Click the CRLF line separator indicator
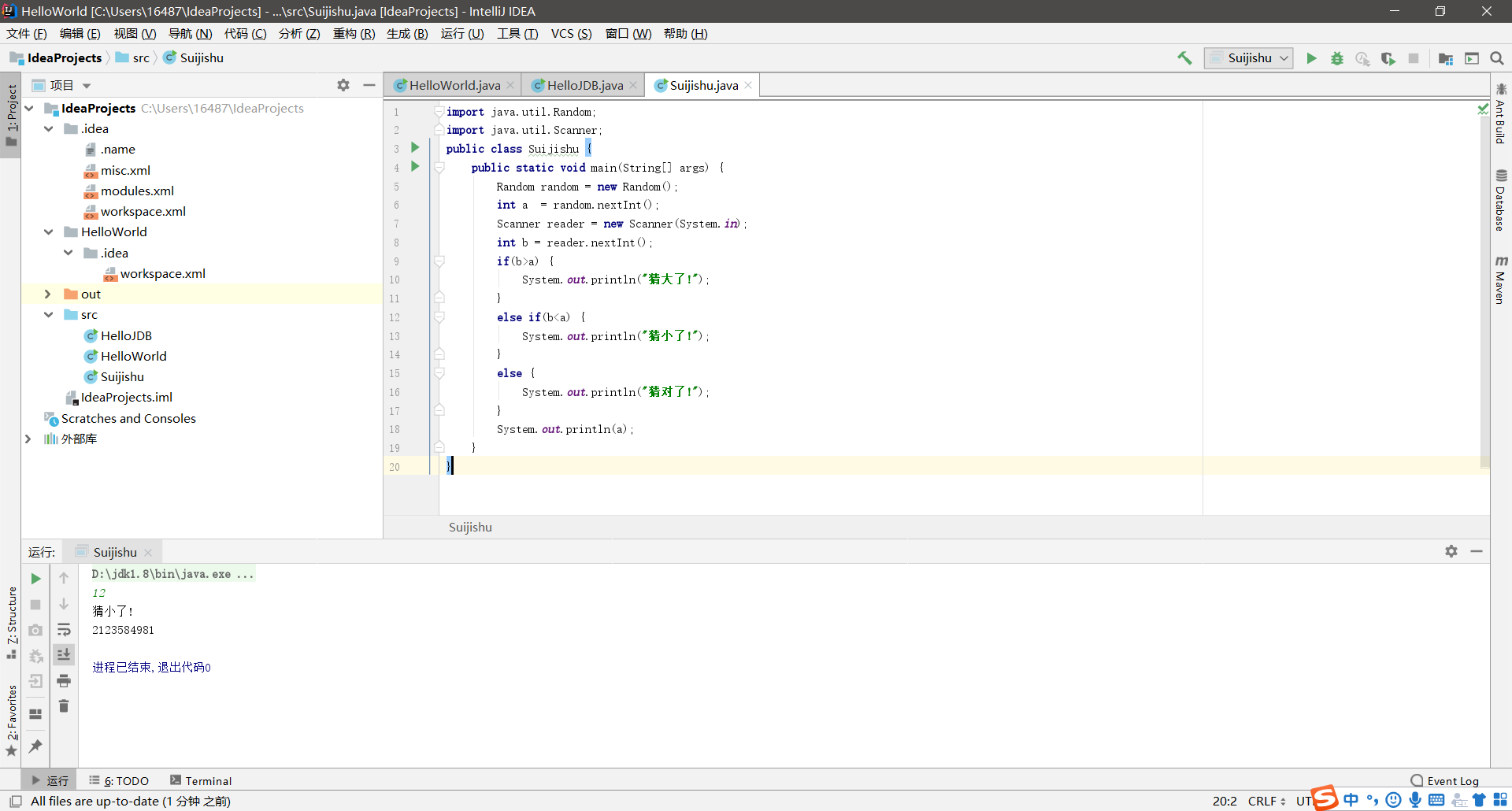Viewport: 1512px width, 811px height. pyautogui.click(x=1266, y=801)
